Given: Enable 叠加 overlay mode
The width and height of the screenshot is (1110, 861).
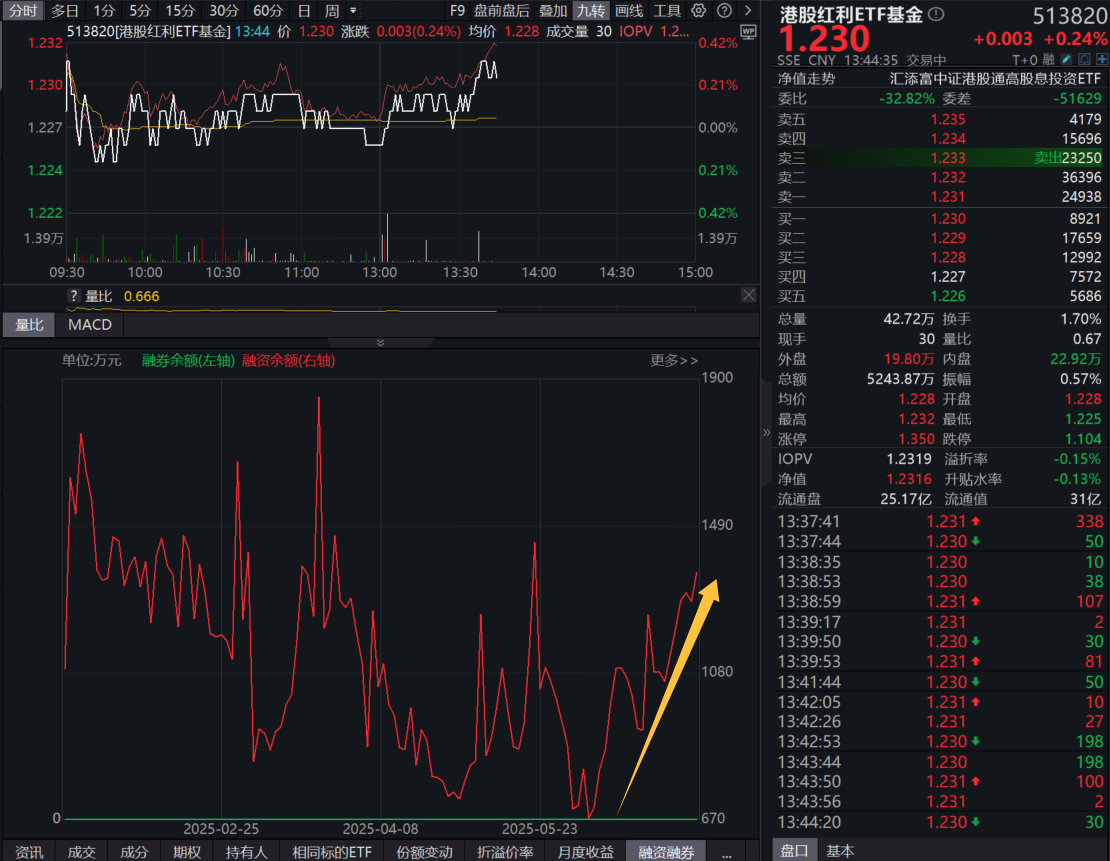Looking at the screenshot, I should 553,11.
